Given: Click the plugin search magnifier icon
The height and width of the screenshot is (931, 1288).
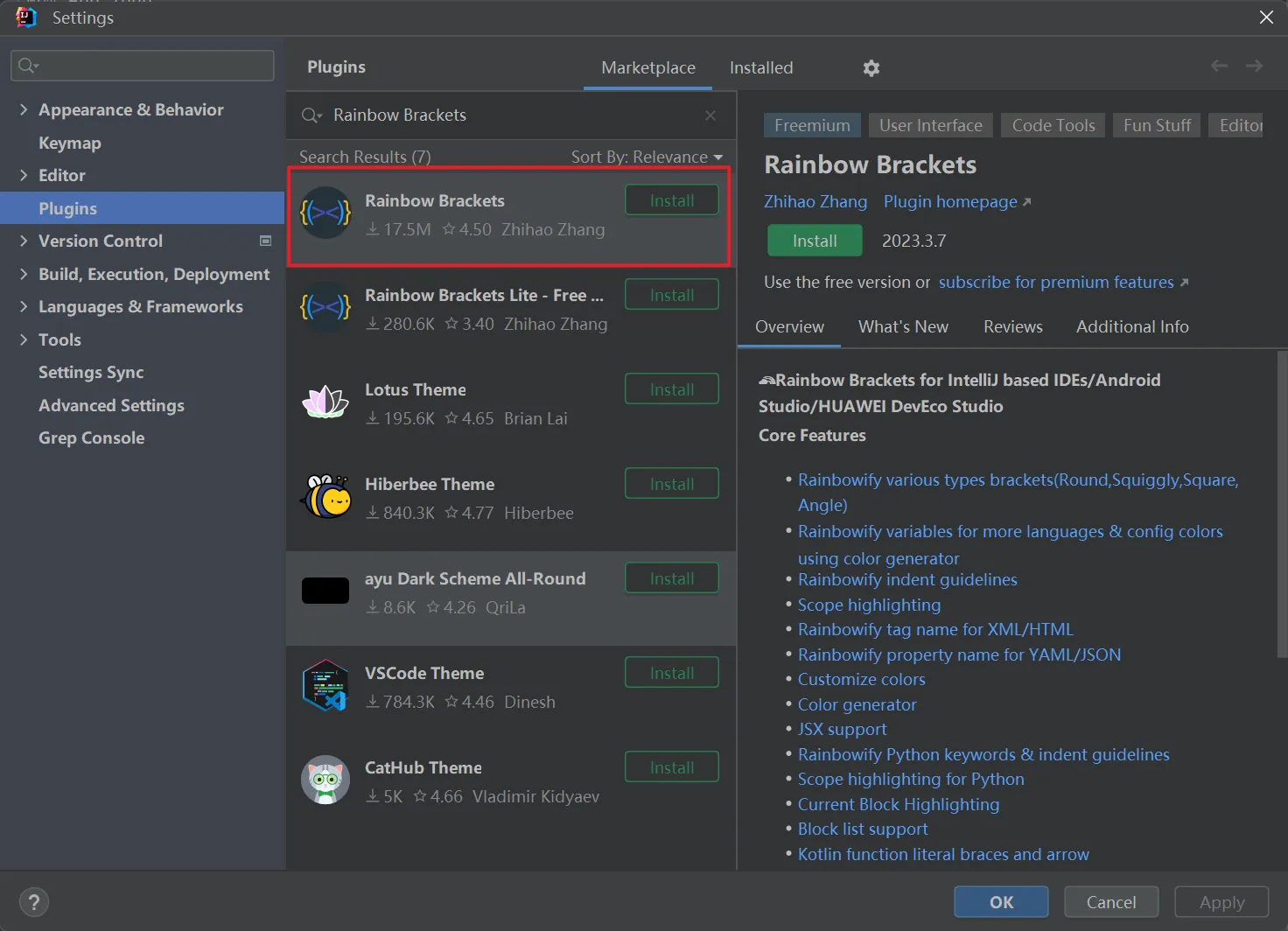Looking at the screenshot, I should [x=311, y=115].
